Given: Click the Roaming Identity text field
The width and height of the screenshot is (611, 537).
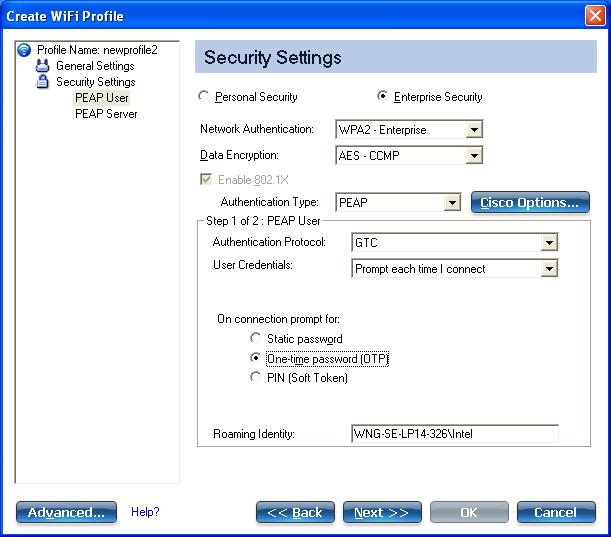Looking at the screenshot, I should pos(455,434).
